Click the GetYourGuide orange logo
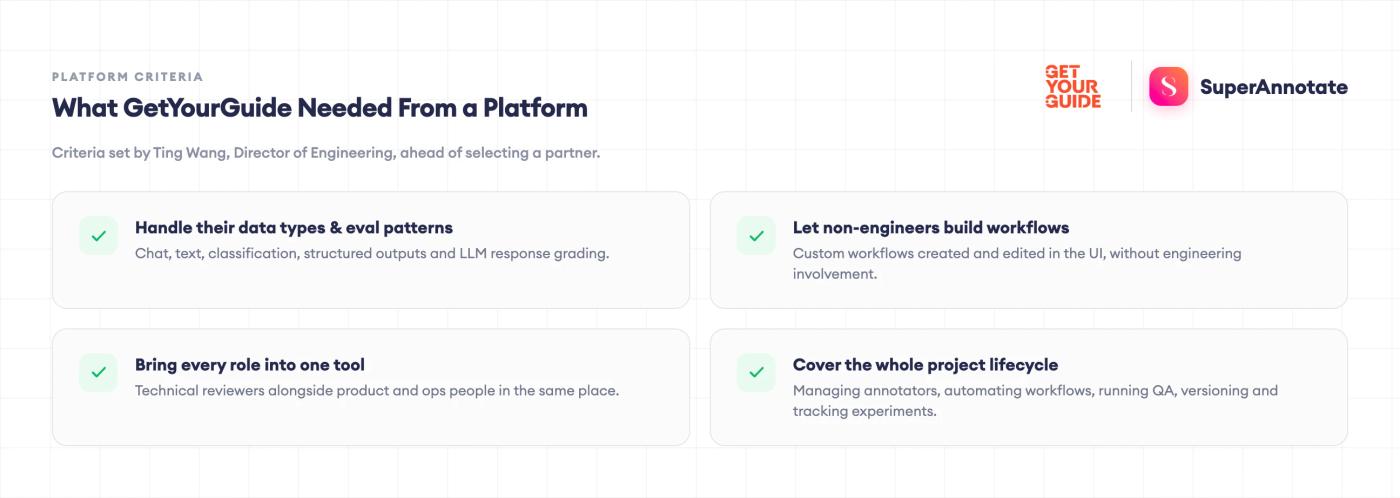The width and height of the screenshot is (1400, 498). pyautogui.click(x=1073, y=87)
